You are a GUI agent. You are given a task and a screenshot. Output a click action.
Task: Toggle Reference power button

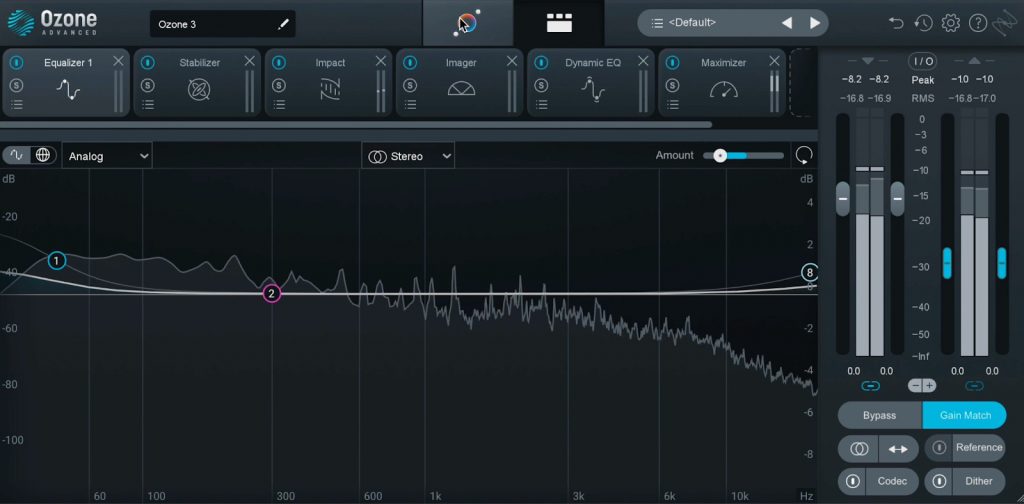pyautogui.click(x=939, y=448)
